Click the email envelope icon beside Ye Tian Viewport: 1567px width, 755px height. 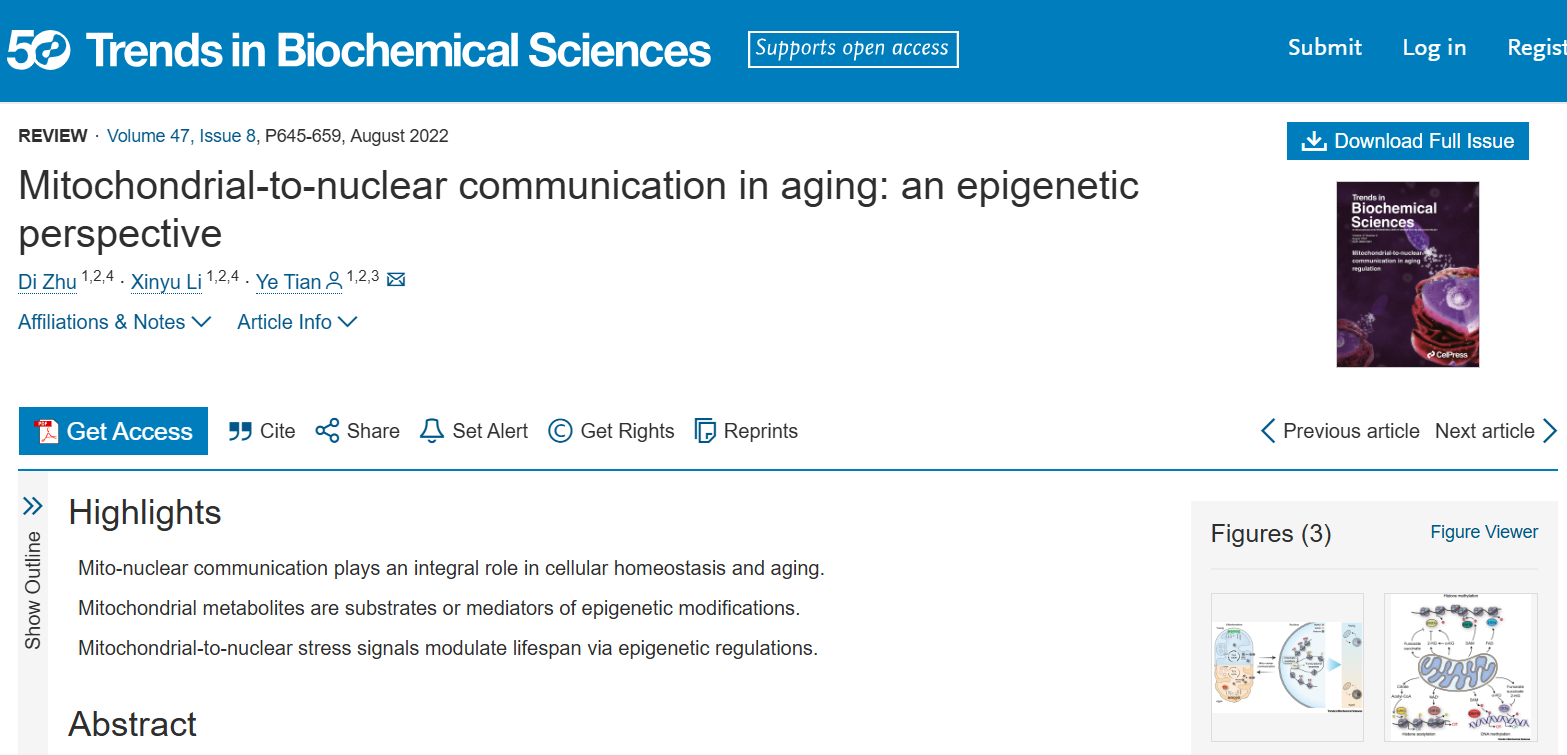pos(396,280)
